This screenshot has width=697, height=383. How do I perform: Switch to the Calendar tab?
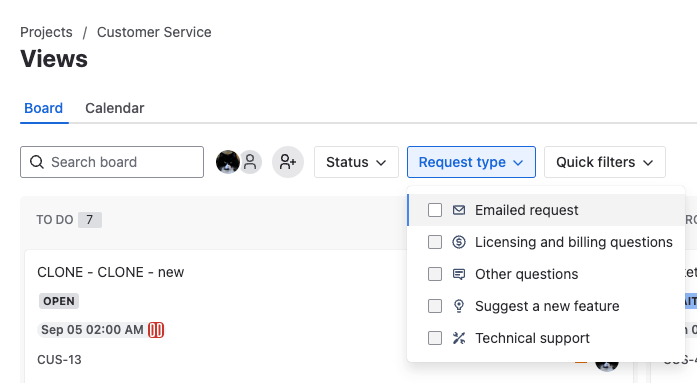pos(115,108)
